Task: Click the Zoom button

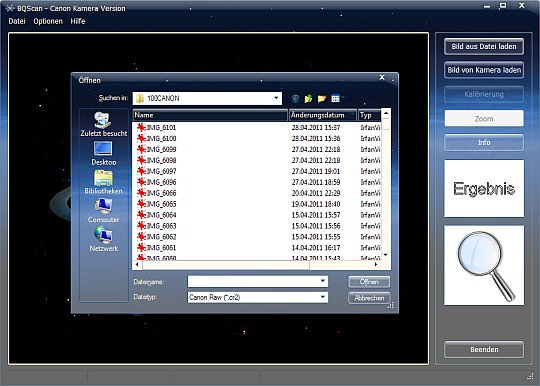Action: 484,118
